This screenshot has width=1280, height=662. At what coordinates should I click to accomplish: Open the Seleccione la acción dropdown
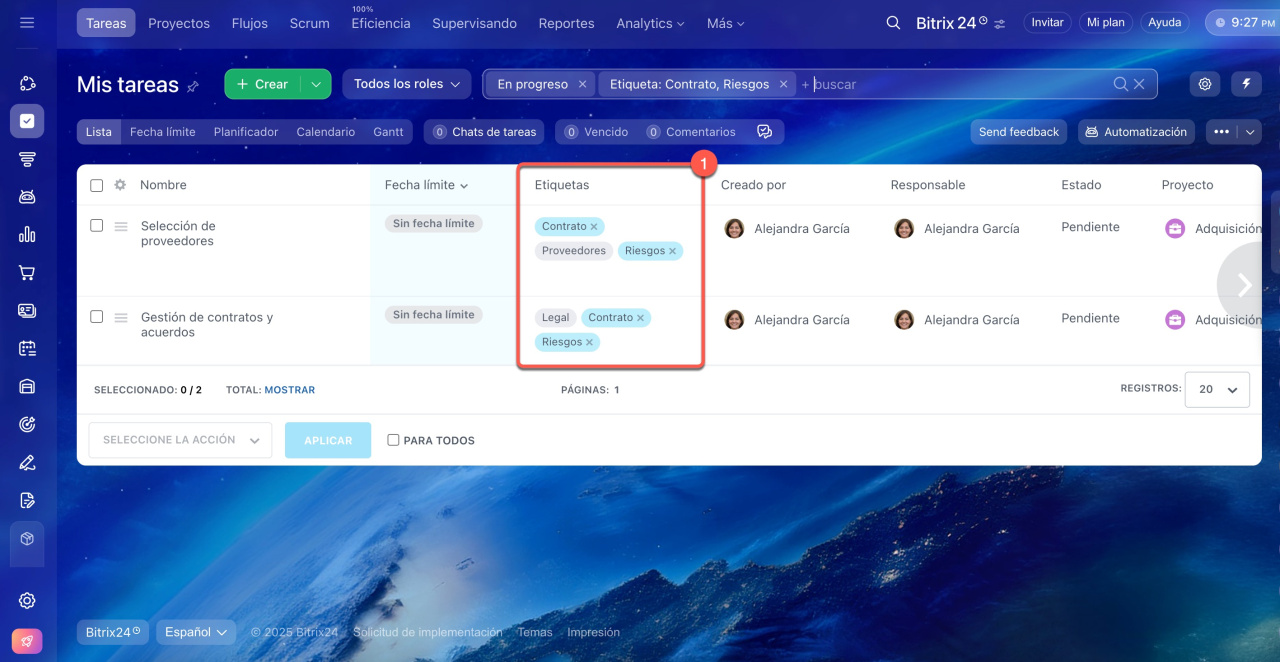click(x=180, y=440)
